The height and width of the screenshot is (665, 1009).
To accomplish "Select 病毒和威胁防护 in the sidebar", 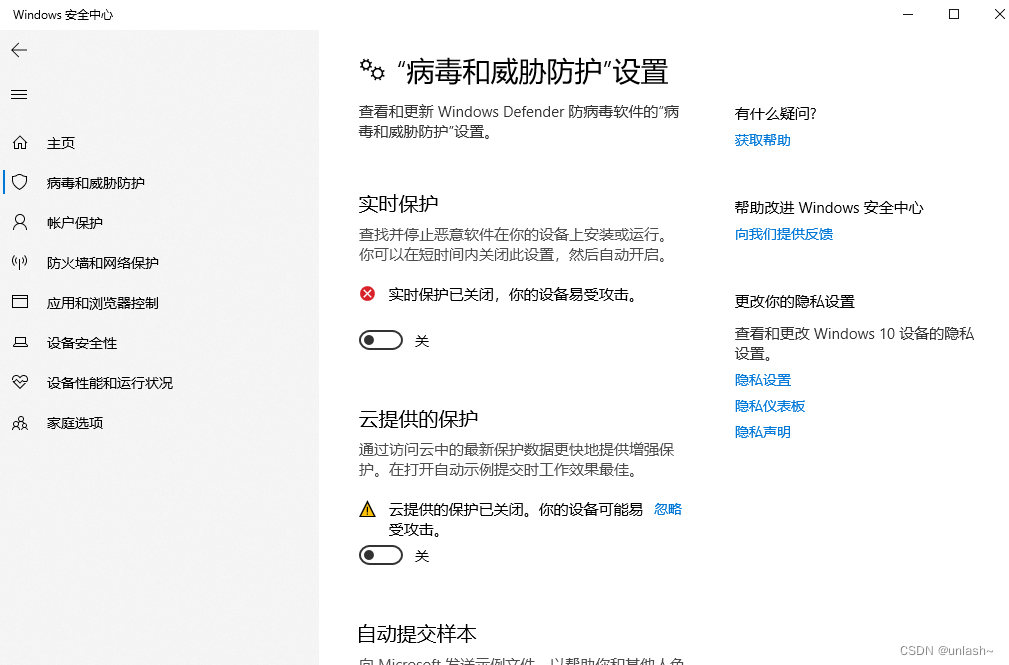I will [95, 183].
